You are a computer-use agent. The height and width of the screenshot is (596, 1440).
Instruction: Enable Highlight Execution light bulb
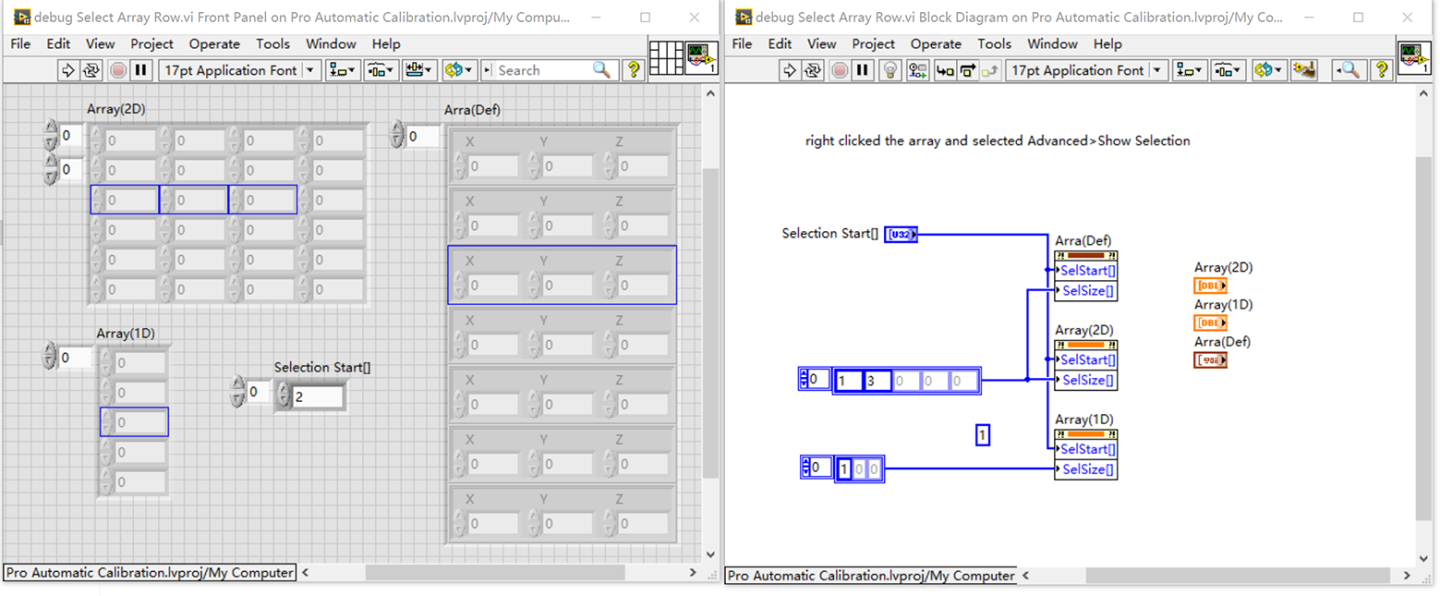(891, 70)
